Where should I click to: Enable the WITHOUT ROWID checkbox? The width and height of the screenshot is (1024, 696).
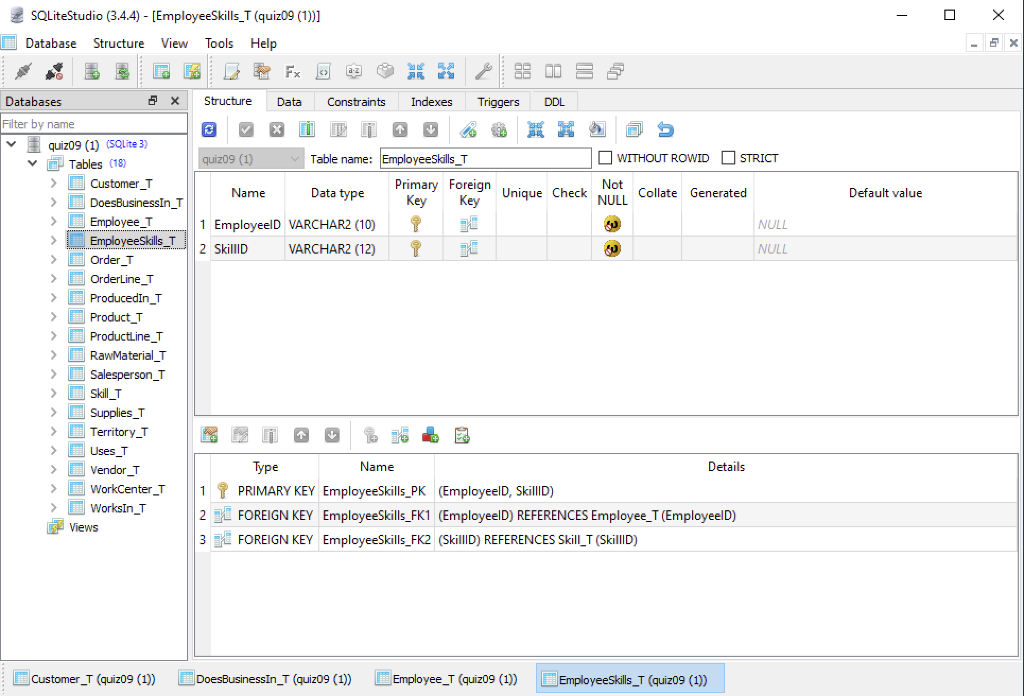tap(605, 158)
